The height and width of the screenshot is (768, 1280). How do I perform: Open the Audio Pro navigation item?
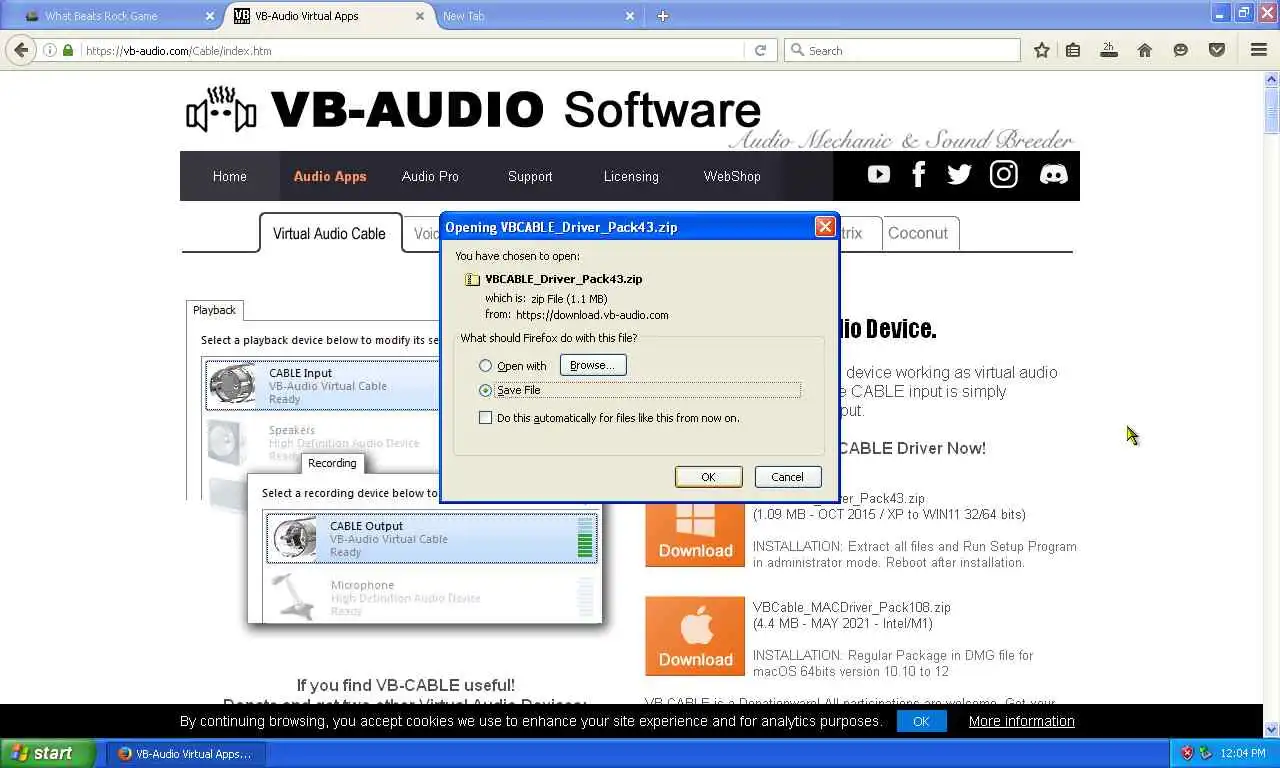click(x=430, y=176)
